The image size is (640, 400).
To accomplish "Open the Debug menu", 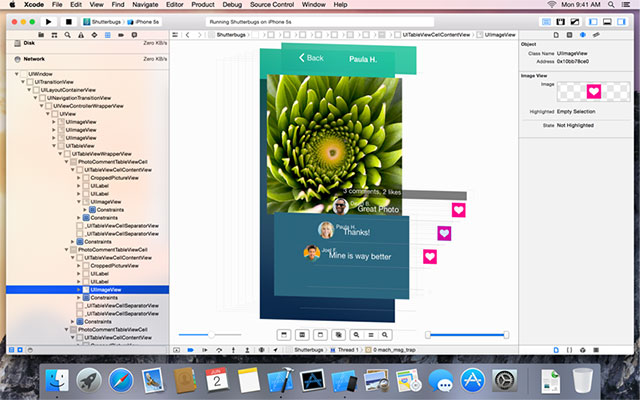I will pyautogui.click(x=232, y=5).
